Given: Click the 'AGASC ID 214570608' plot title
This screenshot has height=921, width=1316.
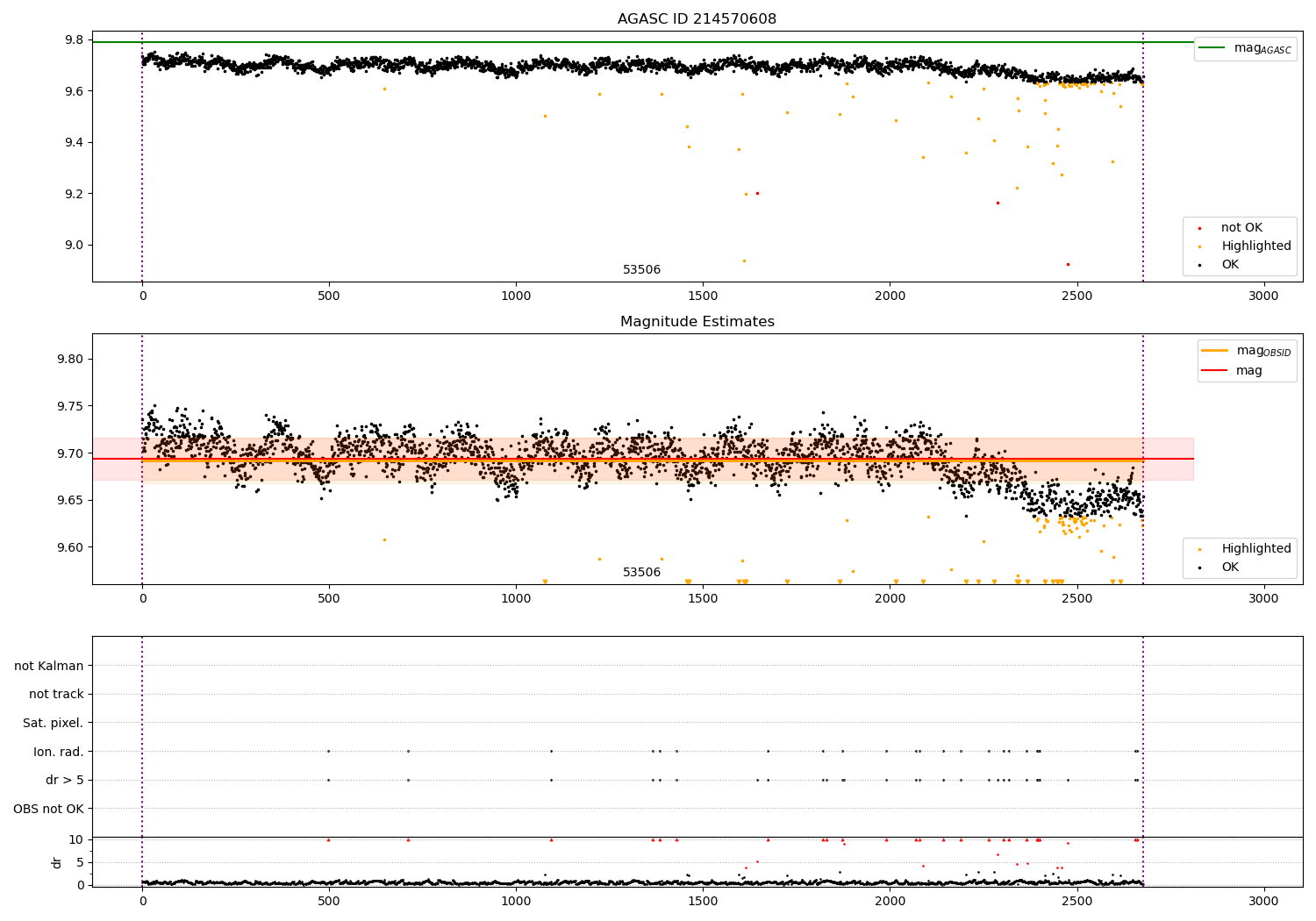Looking at the screenshot, I should click(697, 19).
